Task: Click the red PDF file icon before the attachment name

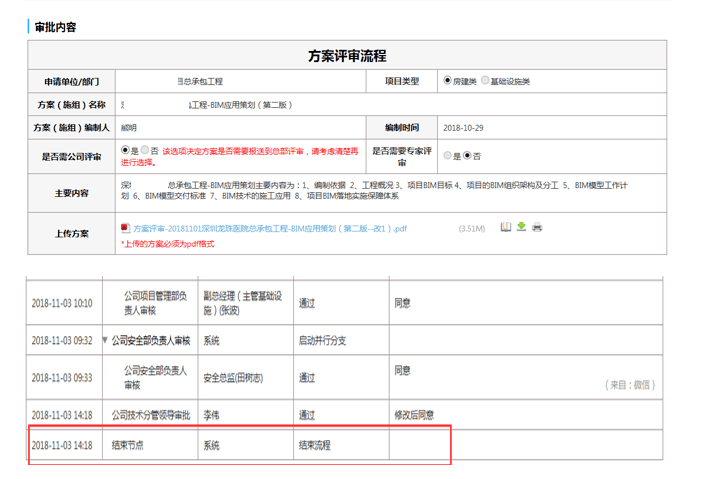Action: point(125,228)
